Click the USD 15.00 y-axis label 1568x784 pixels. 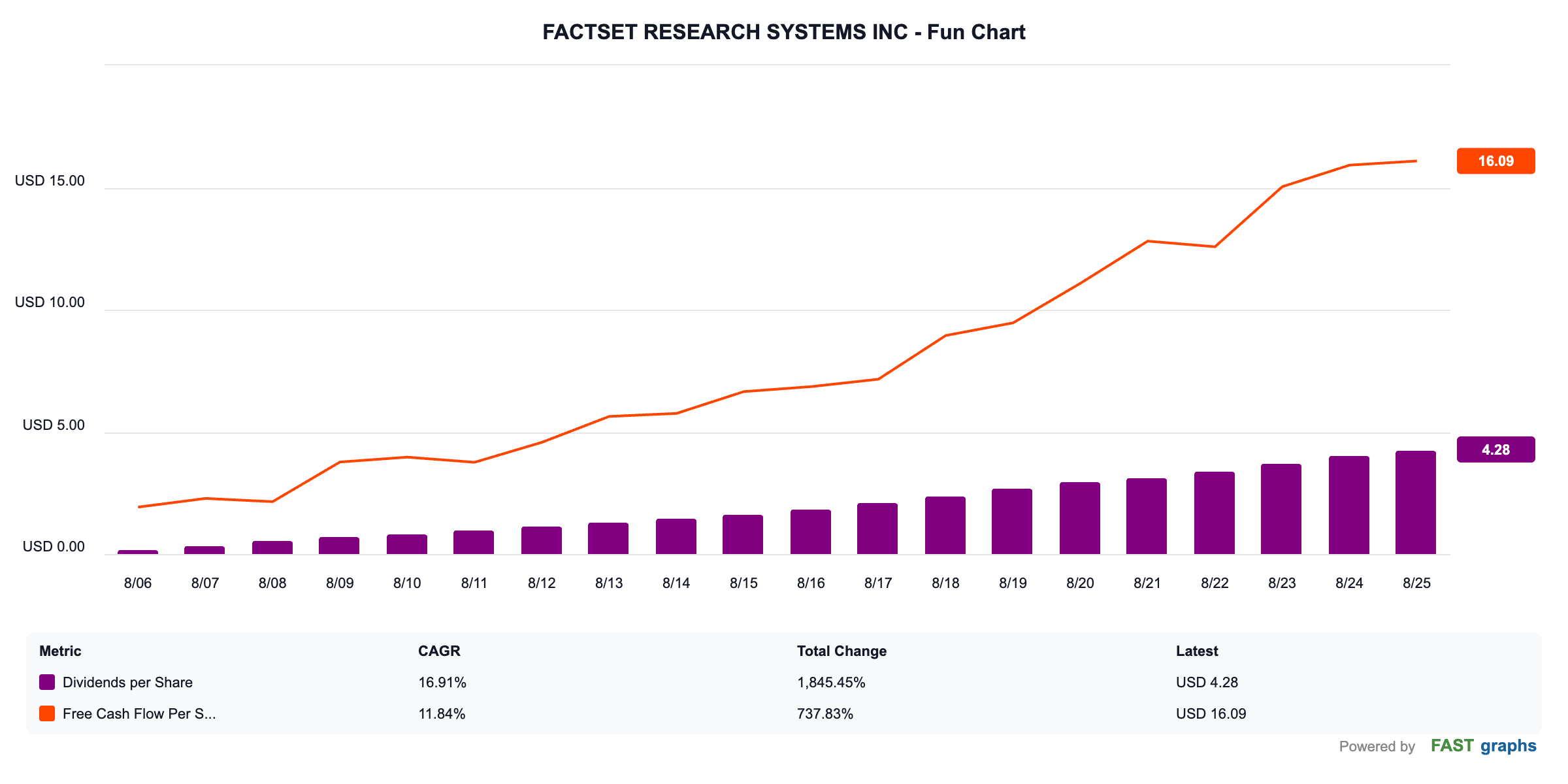point(50,180)
